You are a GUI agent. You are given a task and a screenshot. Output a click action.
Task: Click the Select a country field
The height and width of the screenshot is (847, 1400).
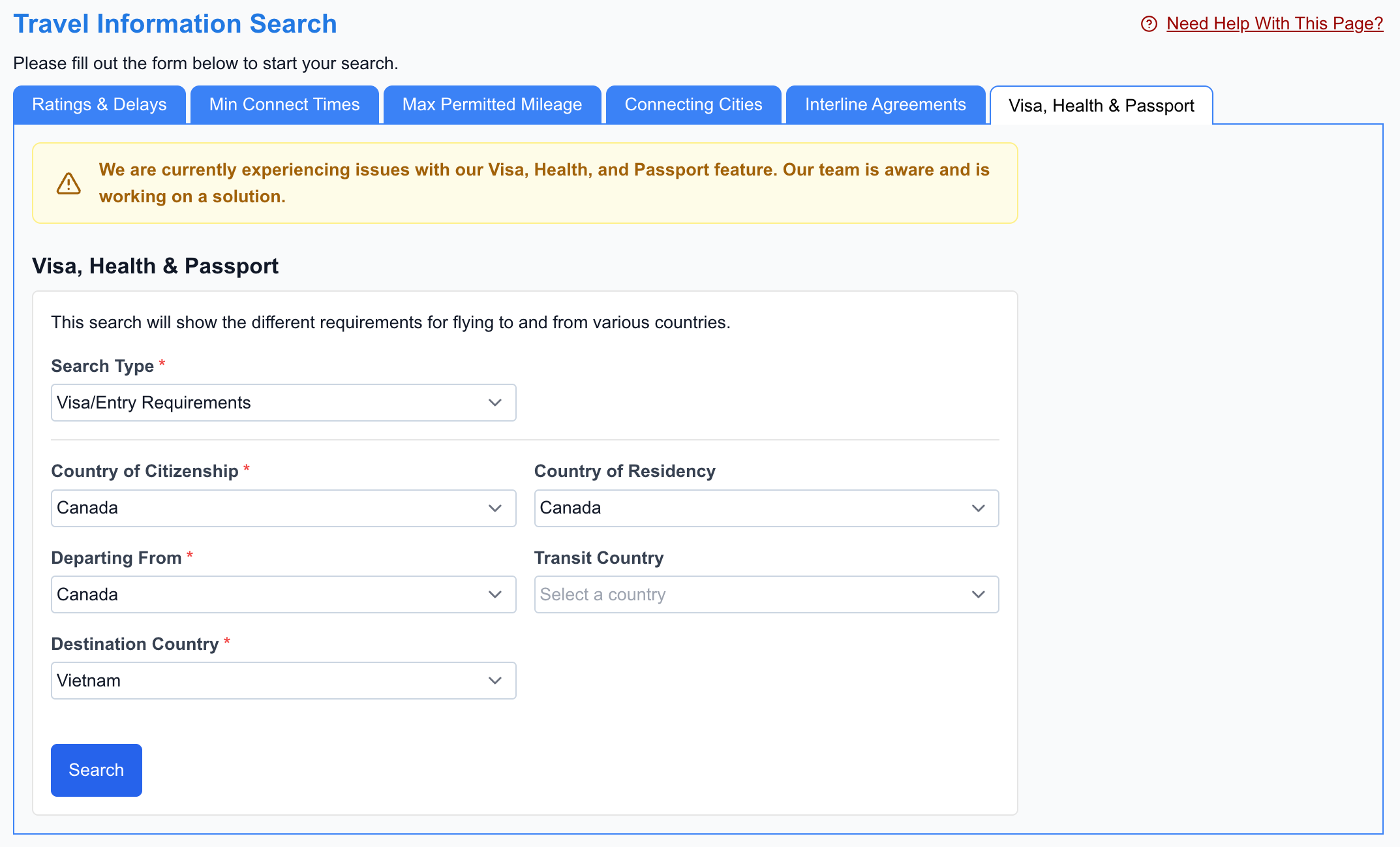718,594
